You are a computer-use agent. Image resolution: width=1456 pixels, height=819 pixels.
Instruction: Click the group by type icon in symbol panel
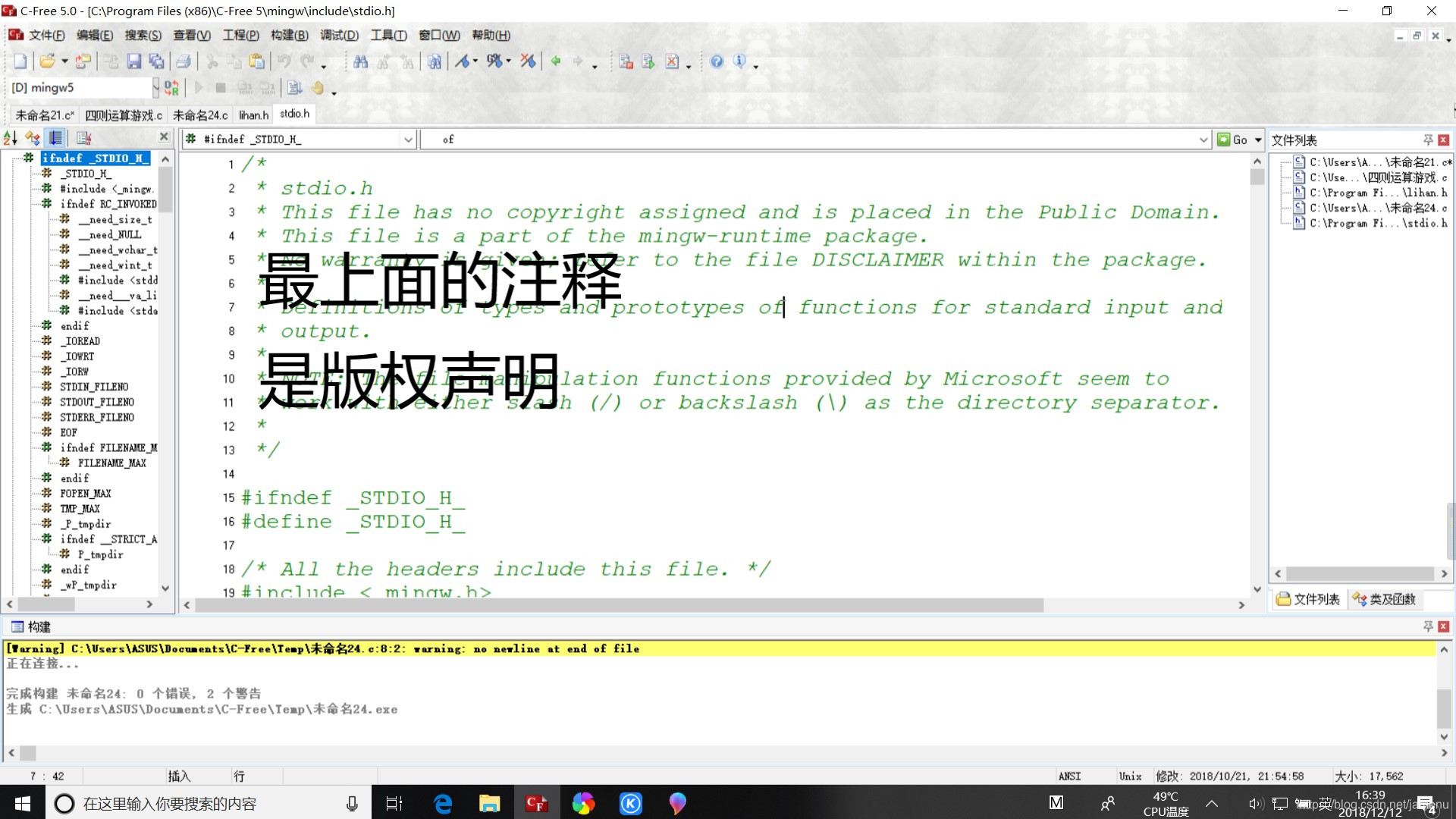[33, 138]
